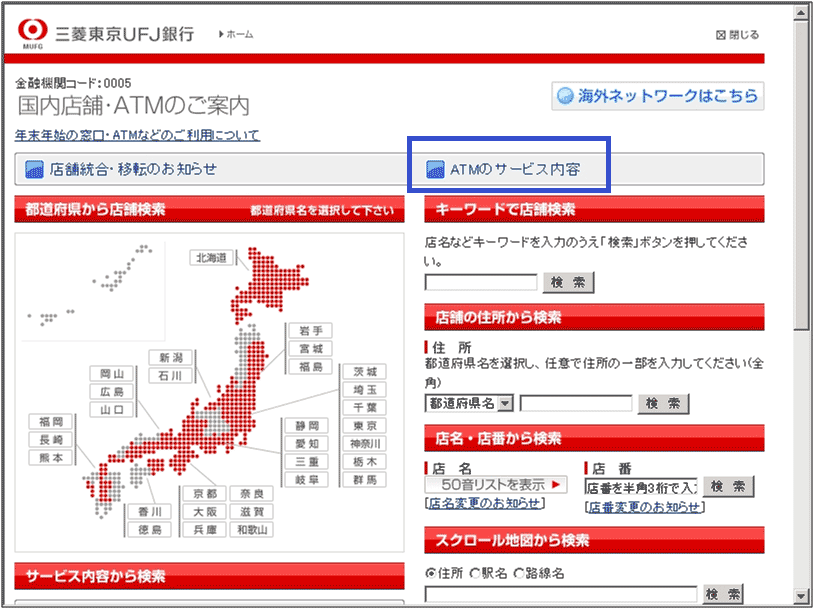
Task: Click the 店番 three-digit input field
Action: coord(641,486)
